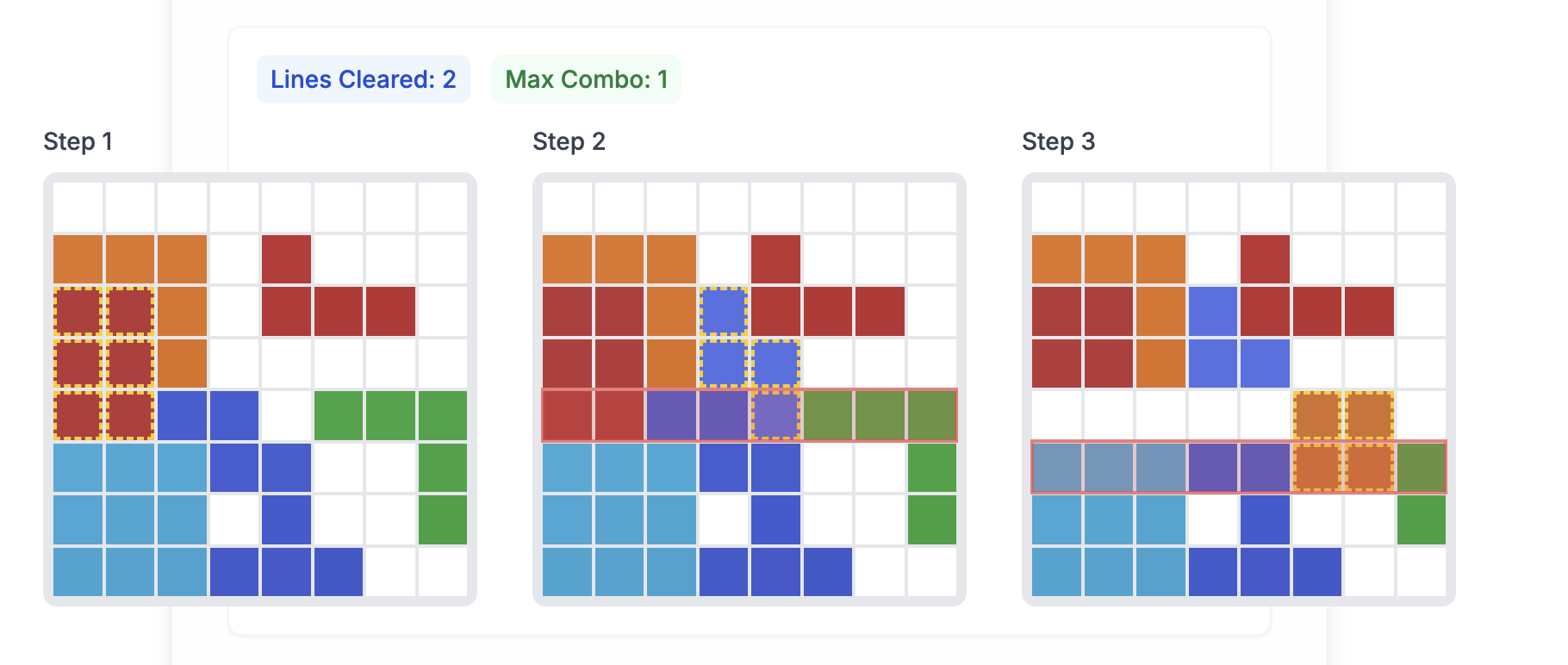Toggle the highlighted clearing row in Step 2
The height and width of the screenshot is (665, 1568).
748,415
